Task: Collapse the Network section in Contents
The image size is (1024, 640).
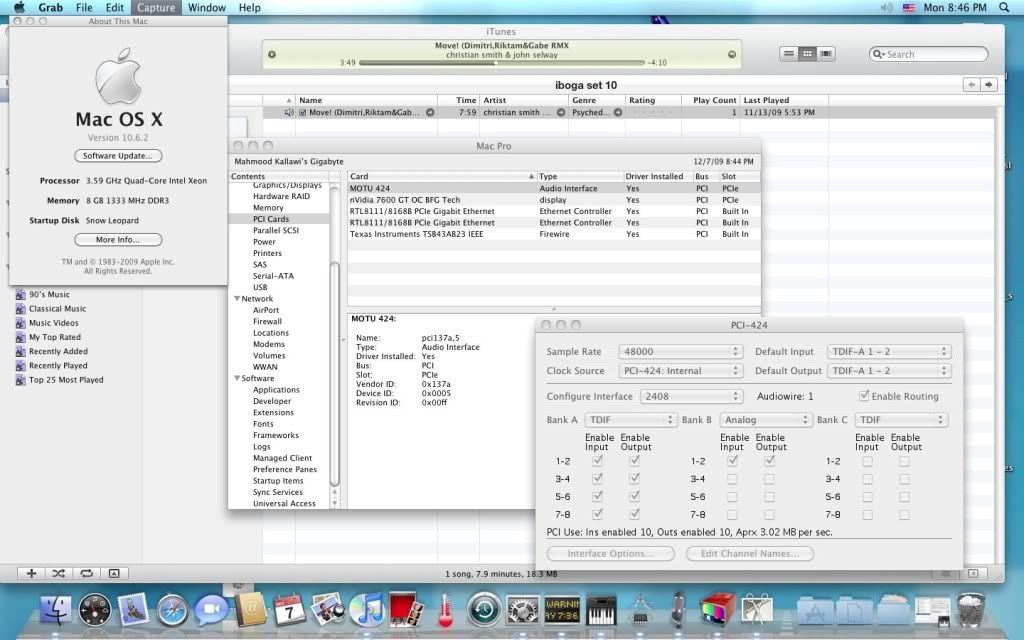Action: [x=238, y=299]
